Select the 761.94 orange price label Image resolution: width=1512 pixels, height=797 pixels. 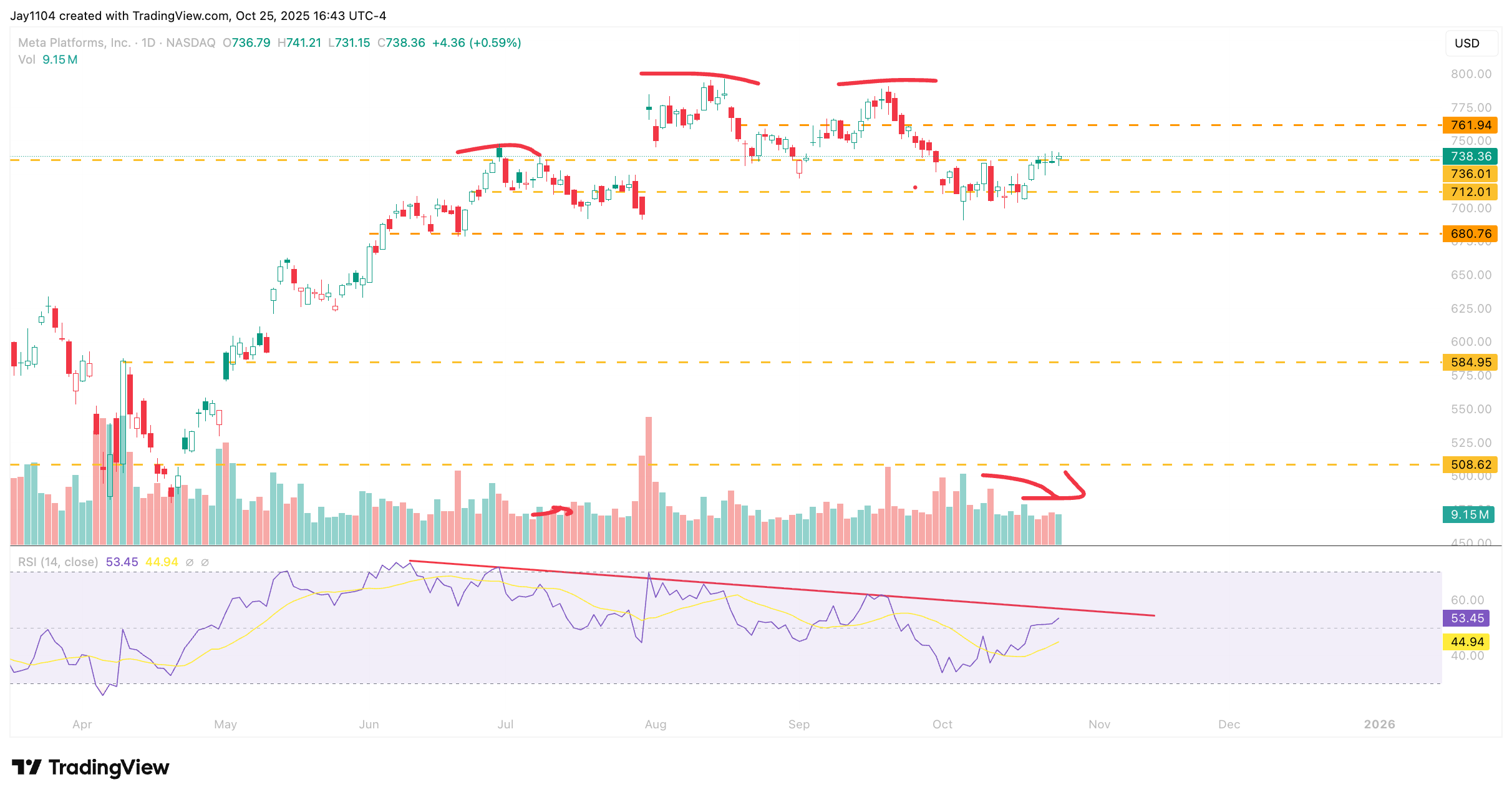tap(1470, 125)
